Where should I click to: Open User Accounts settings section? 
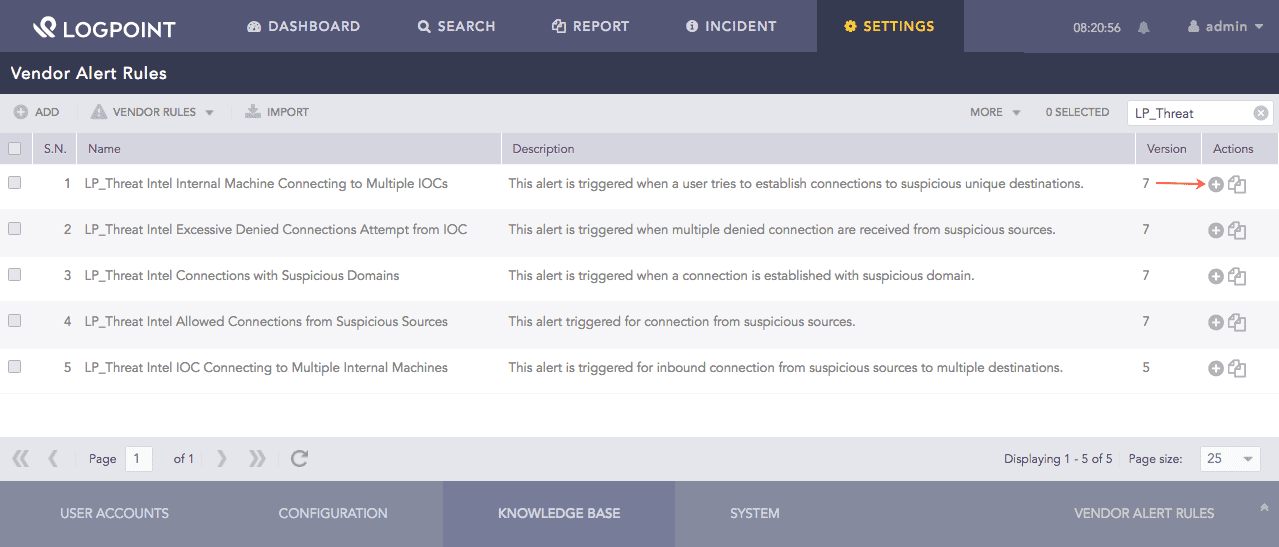tap(114, 513)
